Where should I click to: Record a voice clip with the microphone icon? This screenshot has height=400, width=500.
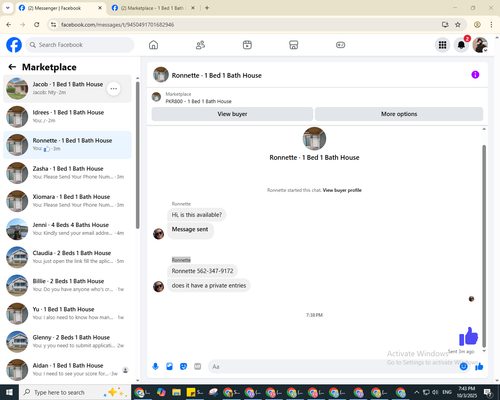pos(155,367)
